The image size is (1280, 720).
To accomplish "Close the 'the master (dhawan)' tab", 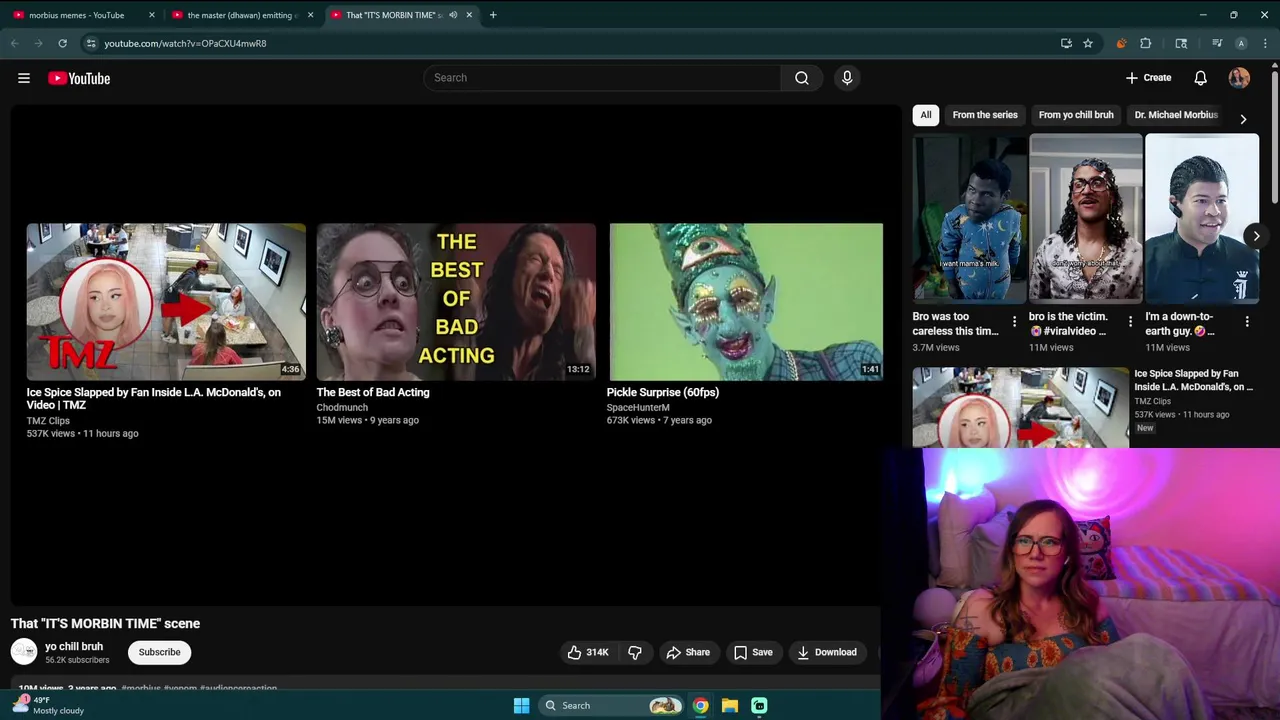I will (x=310, y=15).
